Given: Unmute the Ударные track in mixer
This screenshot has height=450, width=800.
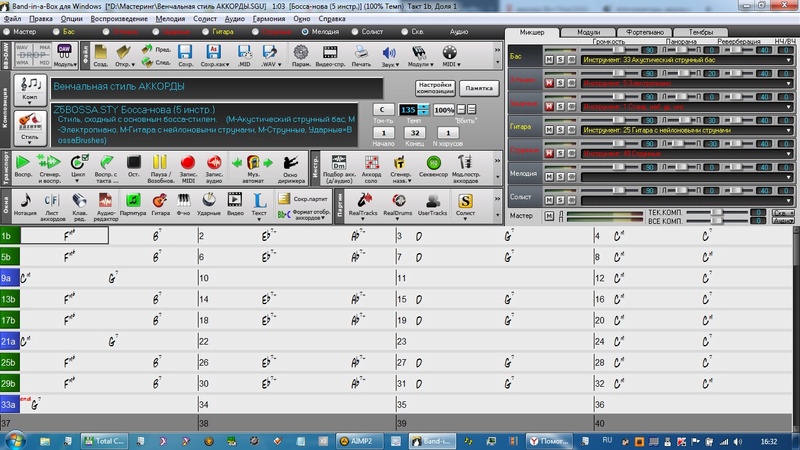Looking at the screenshot, I should pos(549,107).
